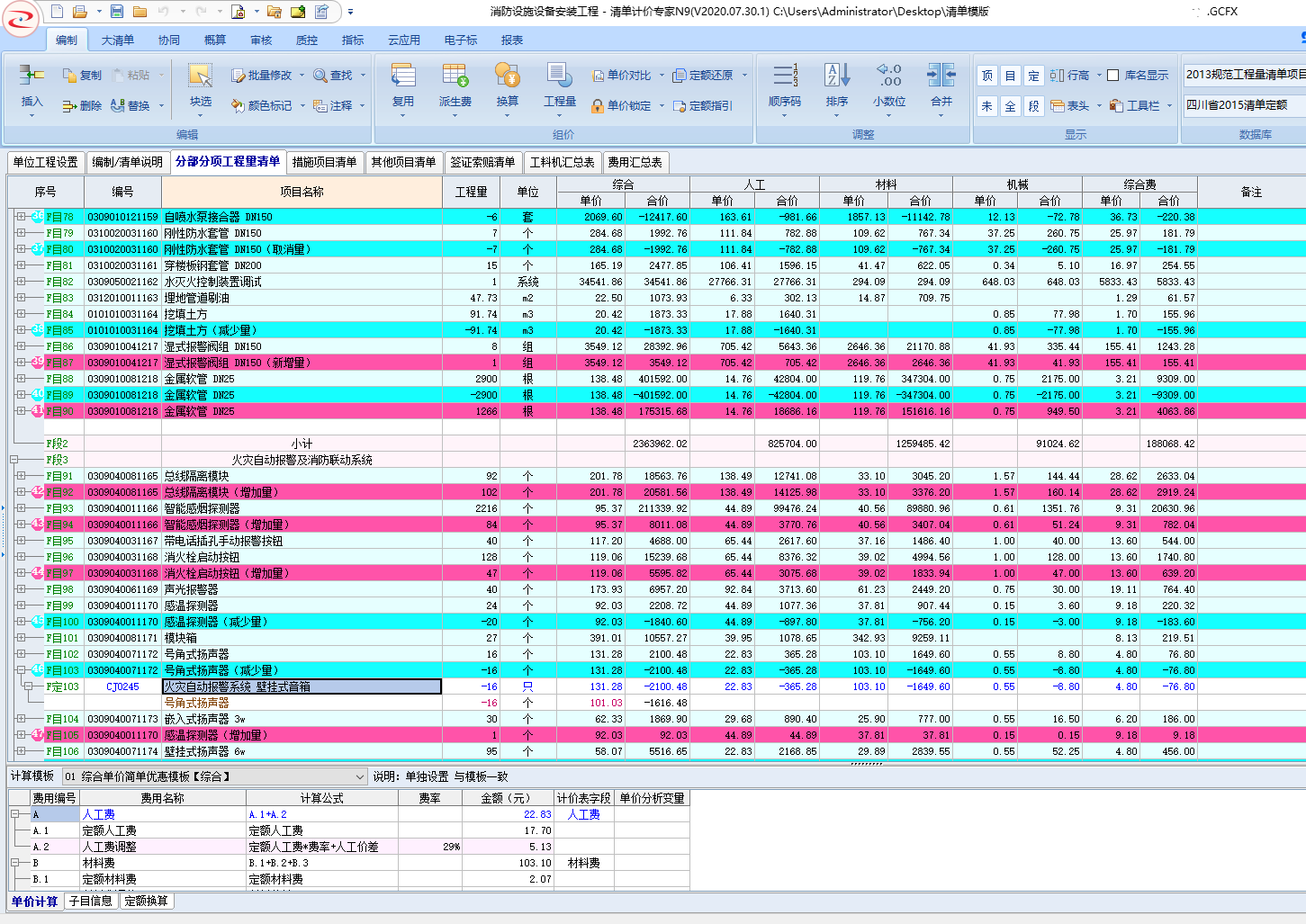Click the 复制 copy tool
The height and width of the screenshot is (924, 1306).
pos(82,76)
